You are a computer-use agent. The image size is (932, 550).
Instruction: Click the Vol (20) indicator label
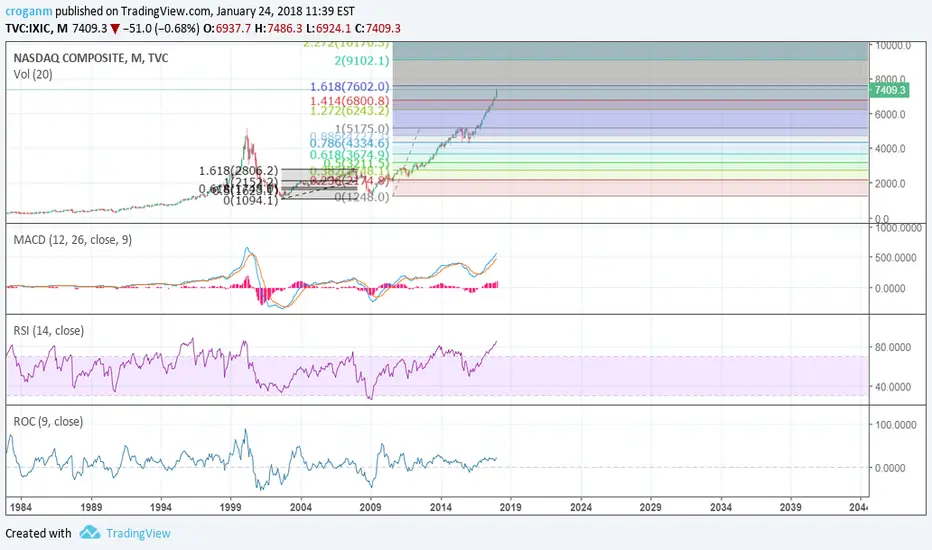[33, 74]
